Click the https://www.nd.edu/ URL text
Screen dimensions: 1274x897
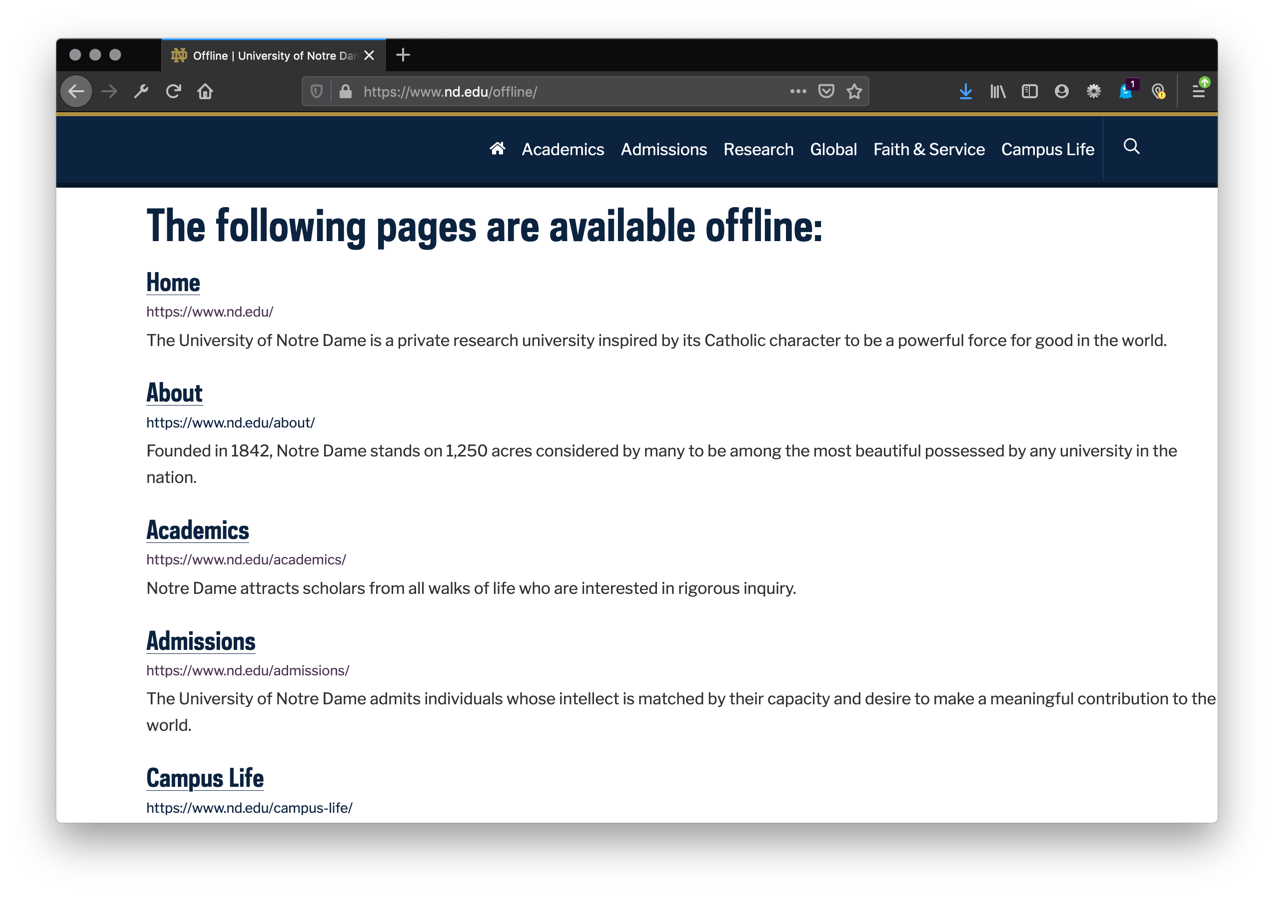point(210,312)
